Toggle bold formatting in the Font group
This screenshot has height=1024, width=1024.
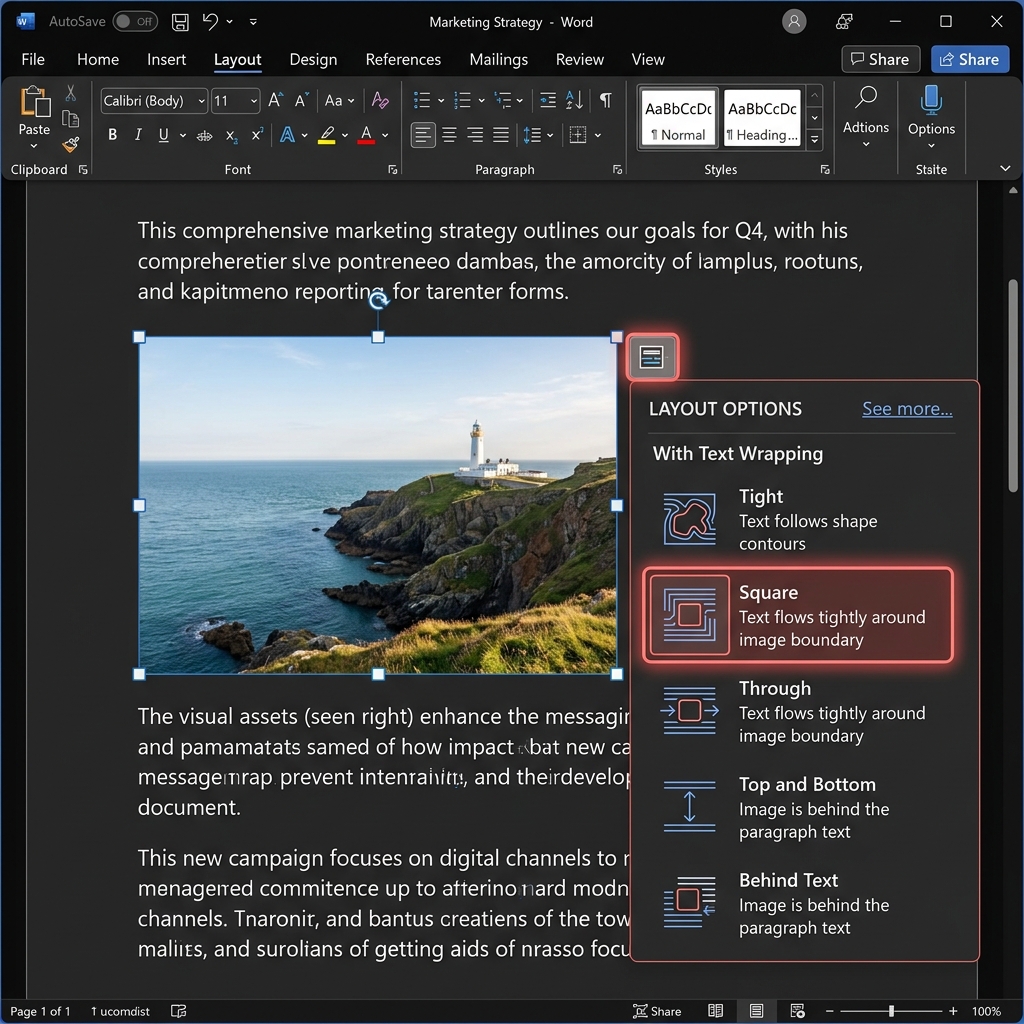112,134
